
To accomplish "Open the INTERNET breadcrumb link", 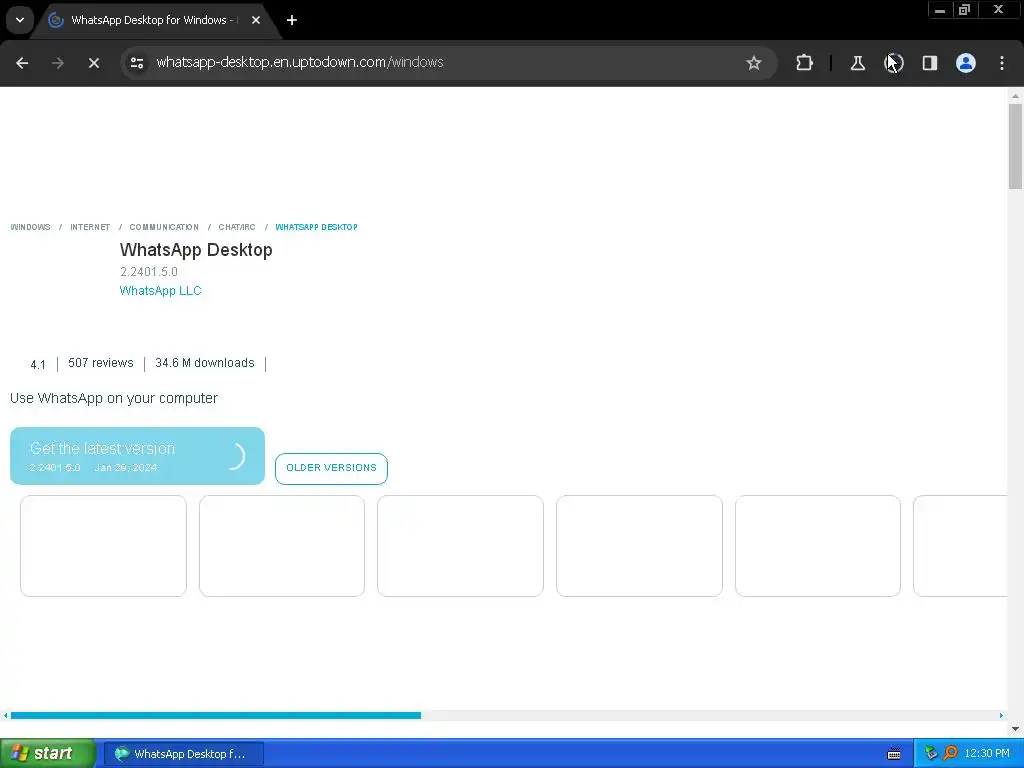I will click(x=90, y=227).
